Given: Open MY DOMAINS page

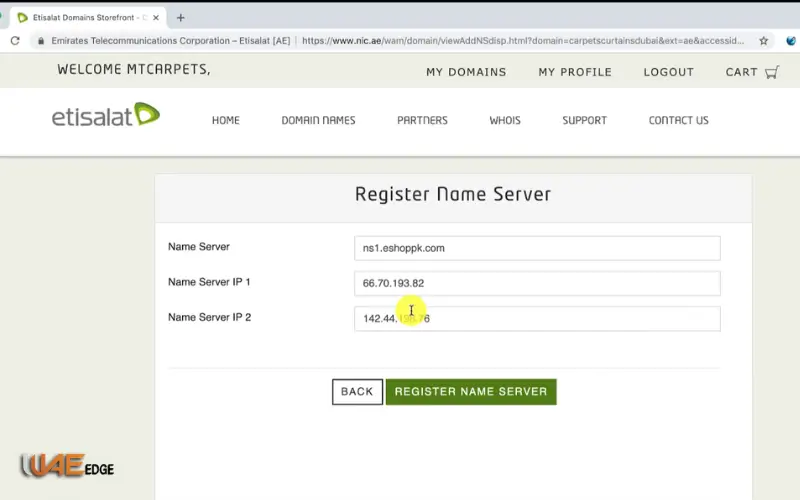Looking at the screenshot, I should tap(466, 72).
